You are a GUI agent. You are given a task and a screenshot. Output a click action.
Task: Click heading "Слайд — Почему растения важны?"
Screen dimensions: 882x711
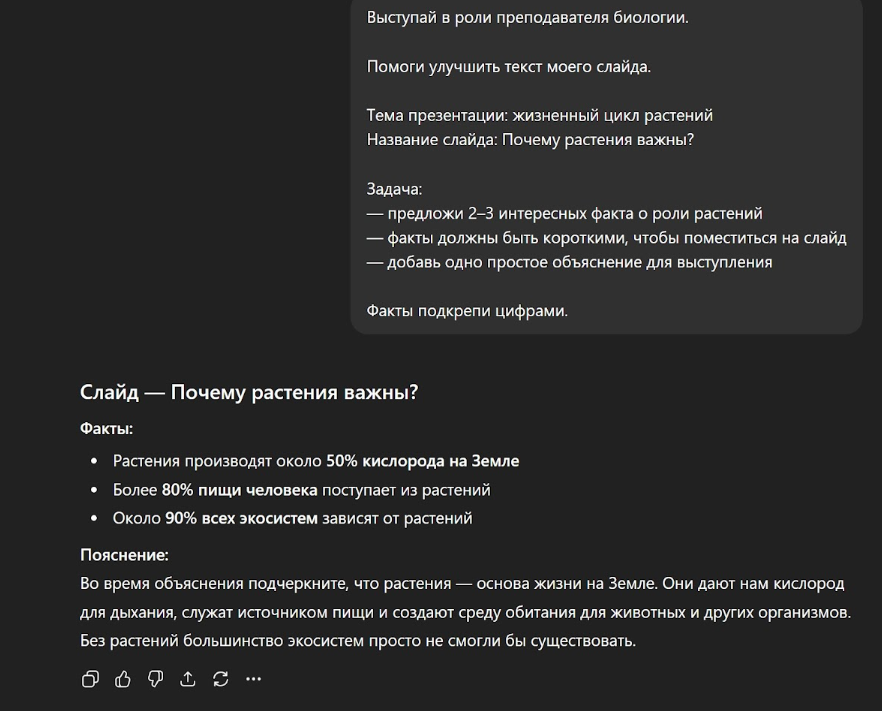249,393
